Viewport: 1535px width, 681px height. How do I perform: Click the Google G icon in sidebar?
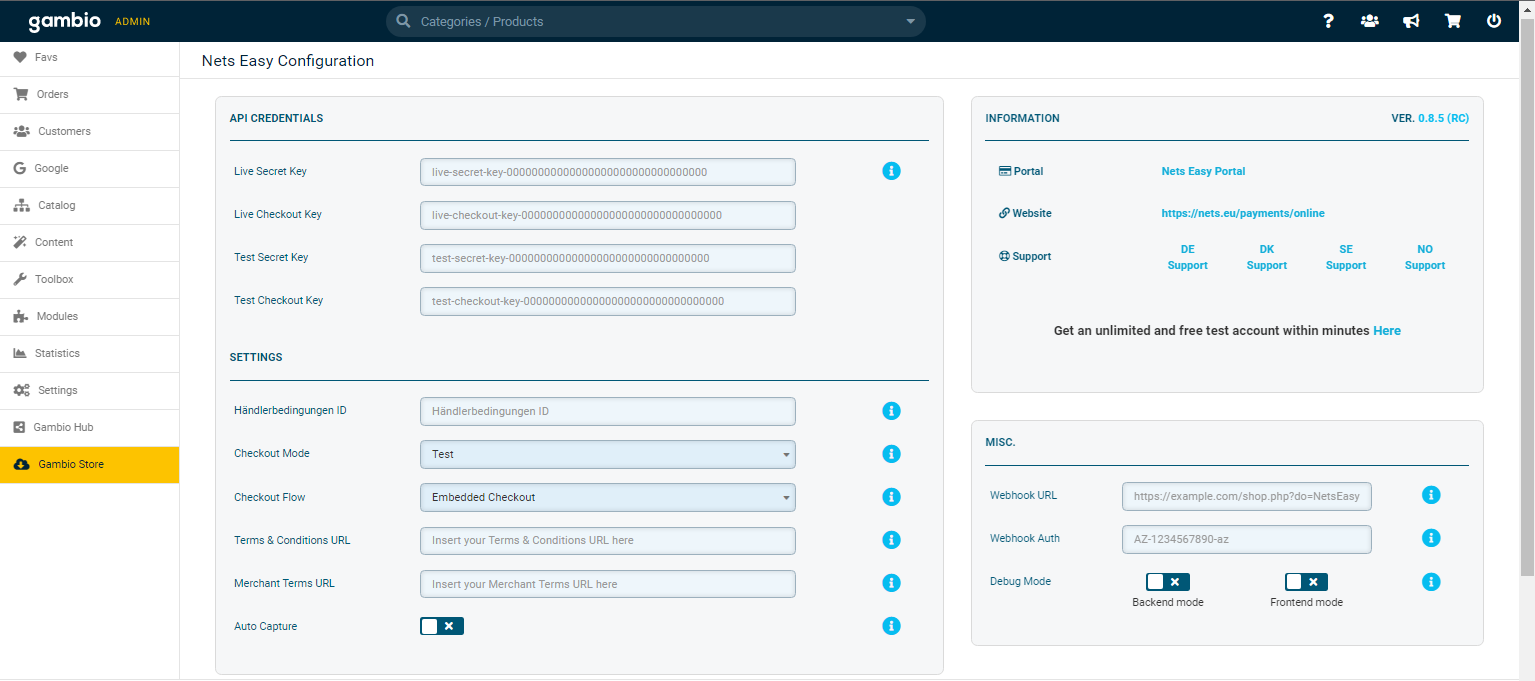coord(20,168)
